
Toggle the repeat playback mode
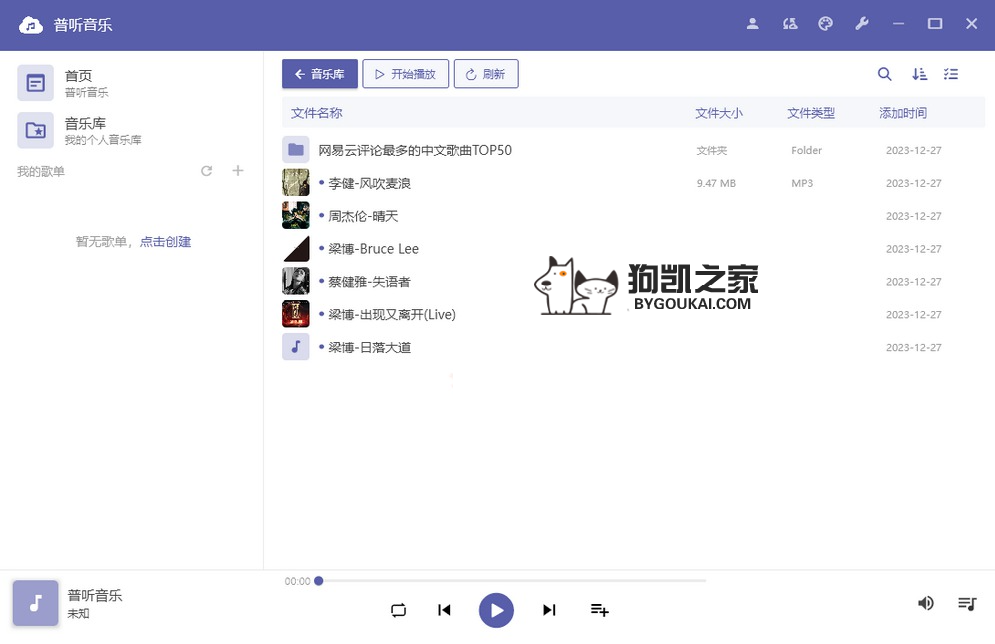(x=398, y=610)
